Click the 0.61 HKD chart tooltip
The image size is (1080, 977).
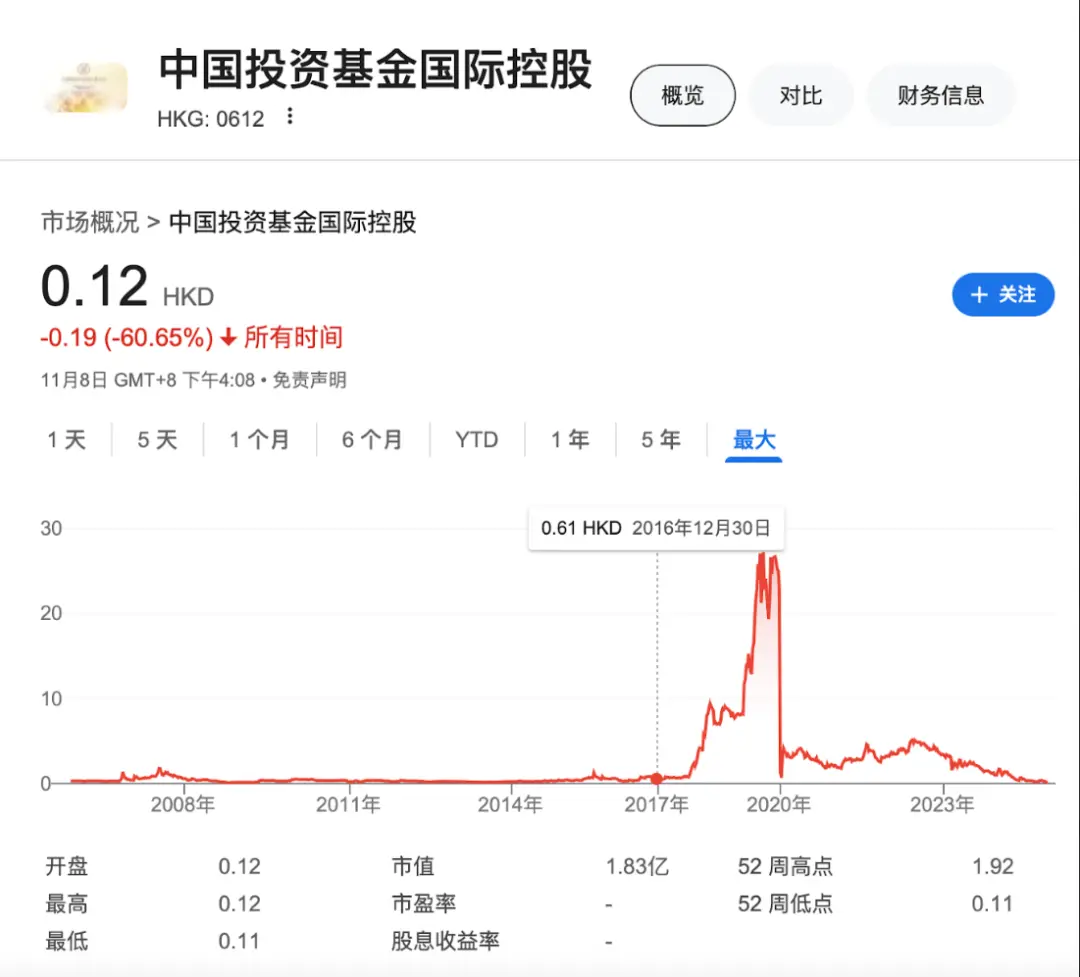tap(655, 528)
